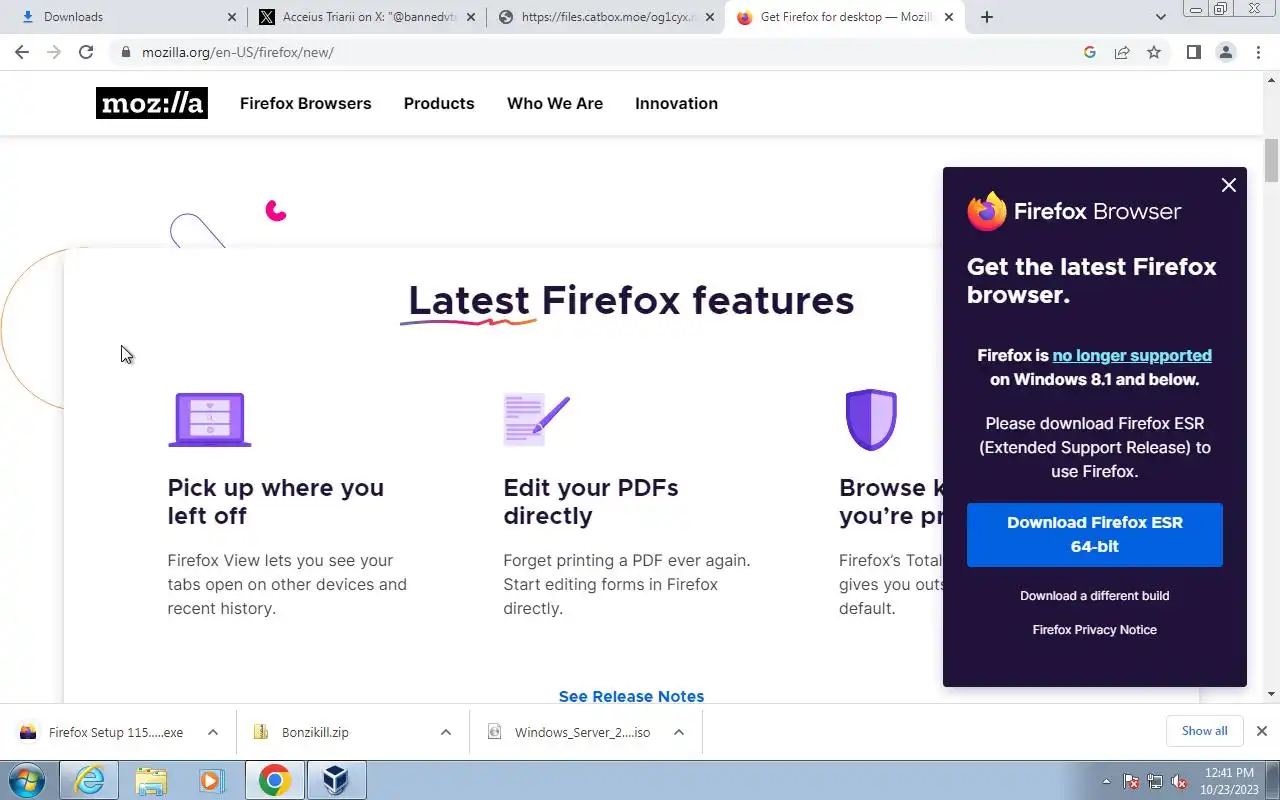Open the Chrome profile avatar
This screenshot has height=800, width=1280.
(1226, 52)
